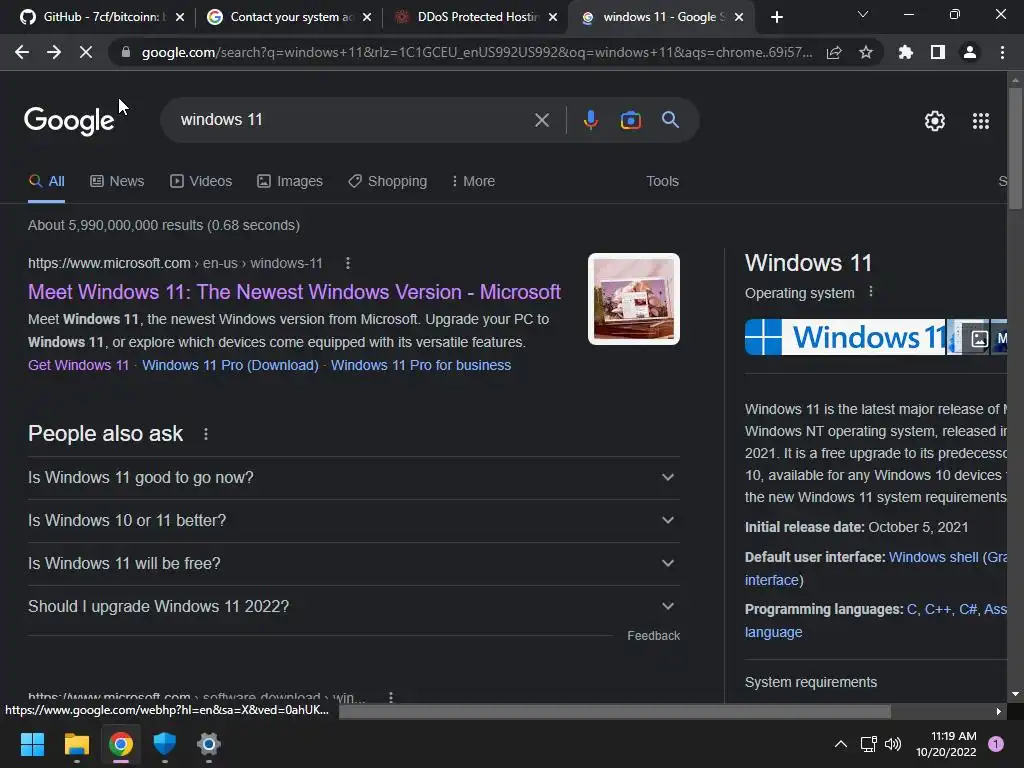This screenshot has height=768, width=1024.
Task: Open the About menu beside People also ask
Action: tap(206, 434)
